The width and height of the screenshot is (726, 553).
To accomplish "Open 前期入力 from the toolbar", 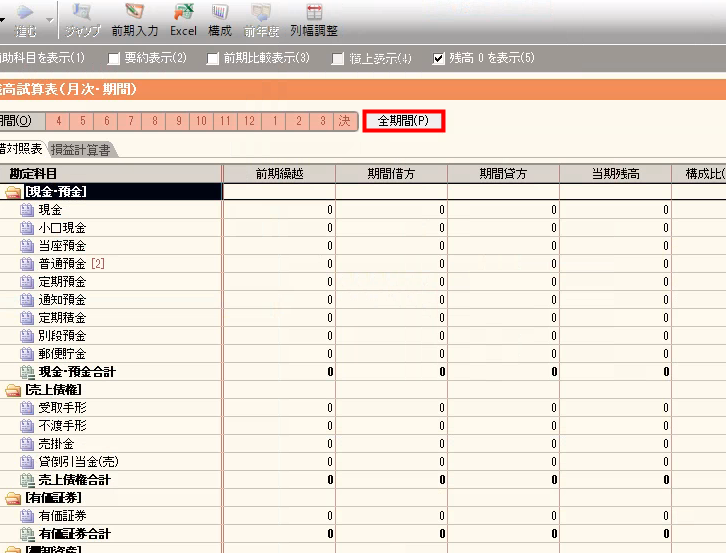I will [133, 14].
